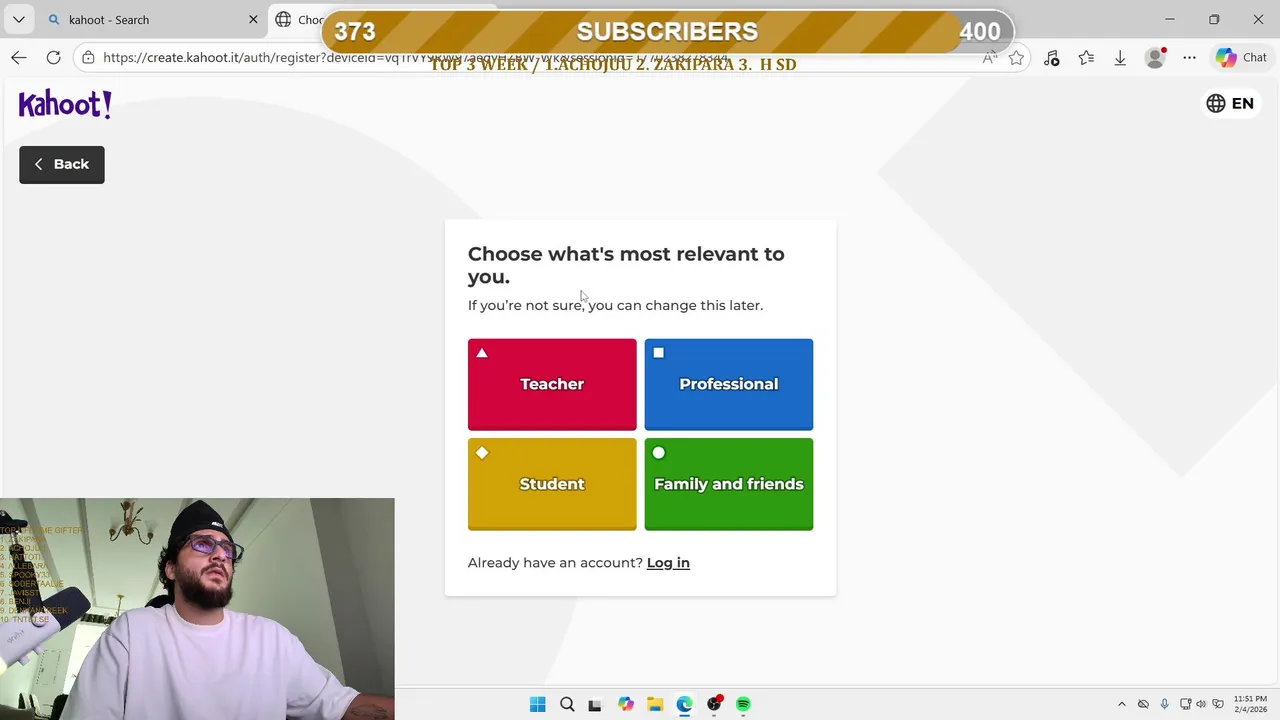1280x720 pixels.
Task: Click the Choo... active browser tab
Action: click(x=300, y=19)
